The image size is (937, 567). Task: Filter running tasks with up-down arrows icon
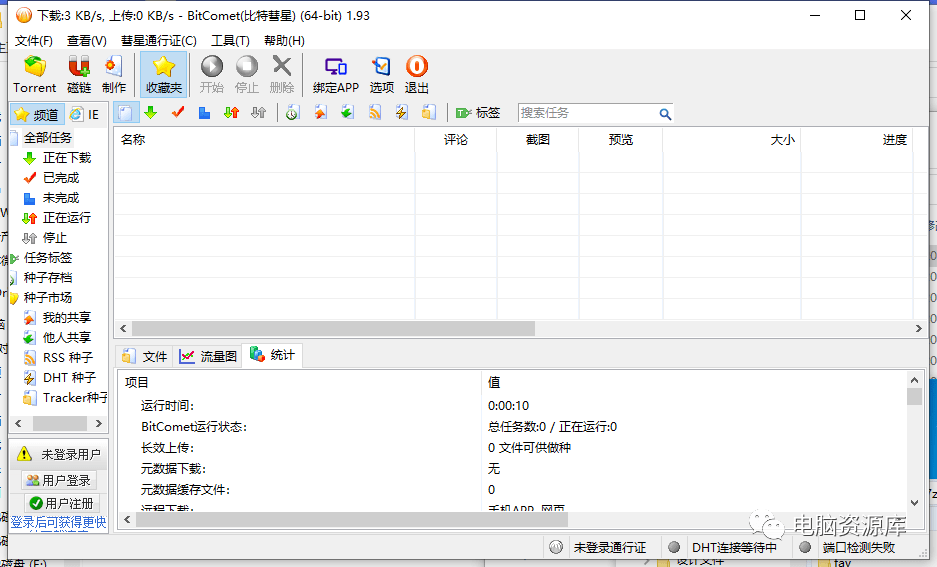[x=231, y=112]
